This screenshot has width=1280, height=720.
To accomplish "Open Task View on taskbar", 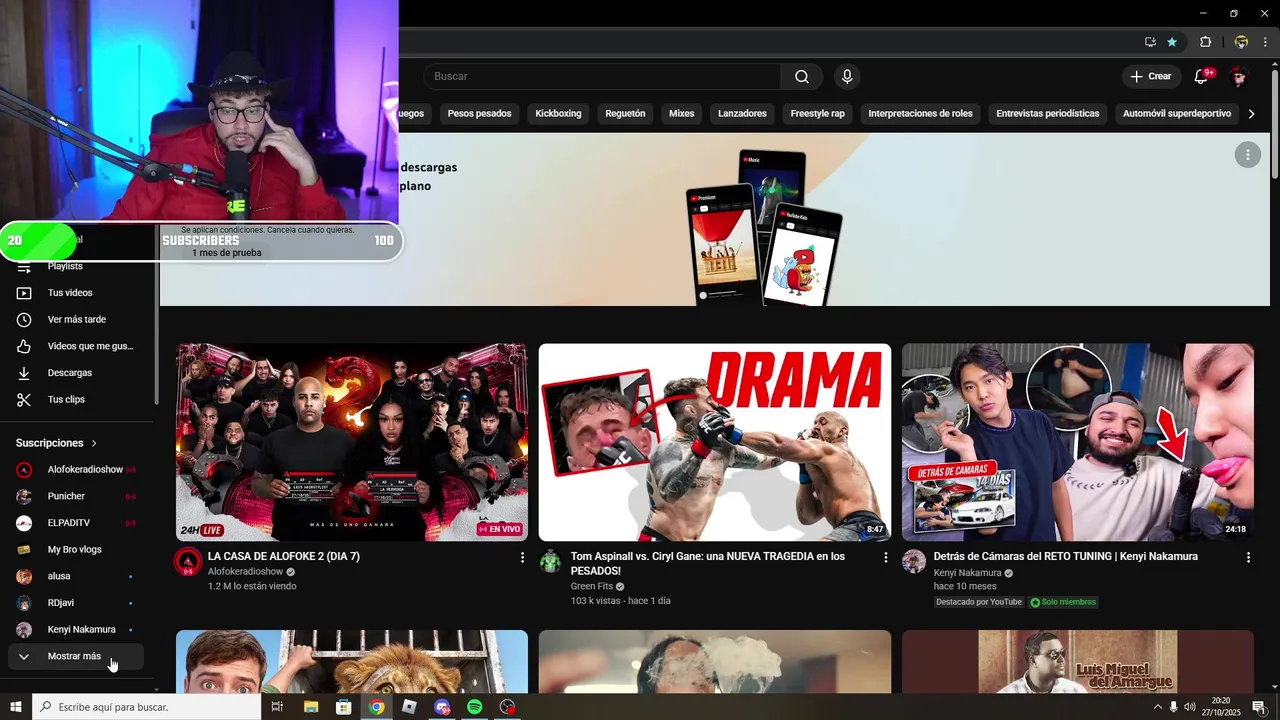I will (x=277, y=707).
